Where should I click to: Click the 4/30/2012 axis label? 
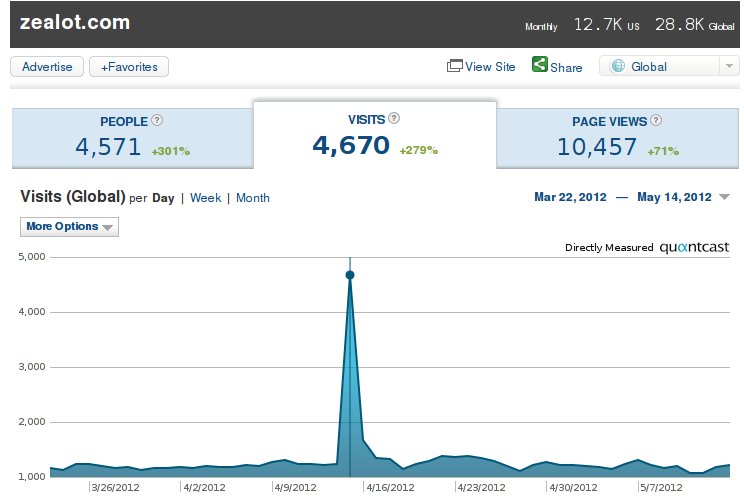click(x=573, y=487)
